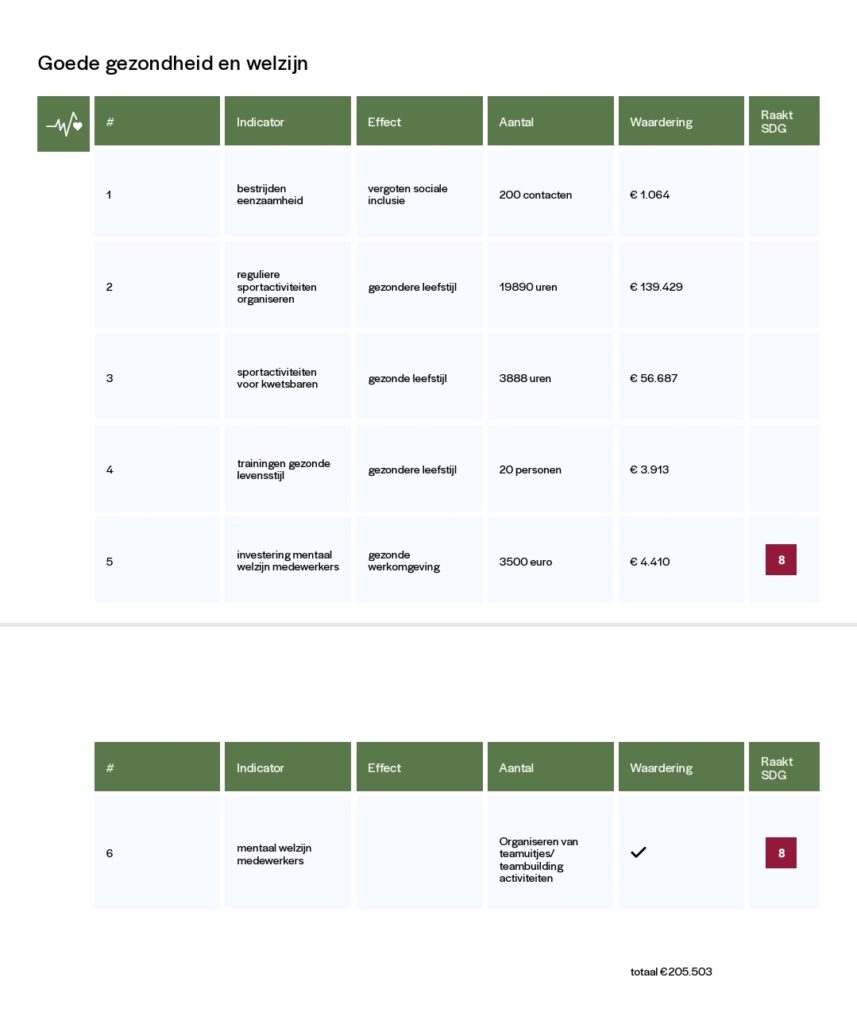Select 'investering mentaal welzijn medewerkers' cell
This screenshot has width=857, height=1024.
287,561
